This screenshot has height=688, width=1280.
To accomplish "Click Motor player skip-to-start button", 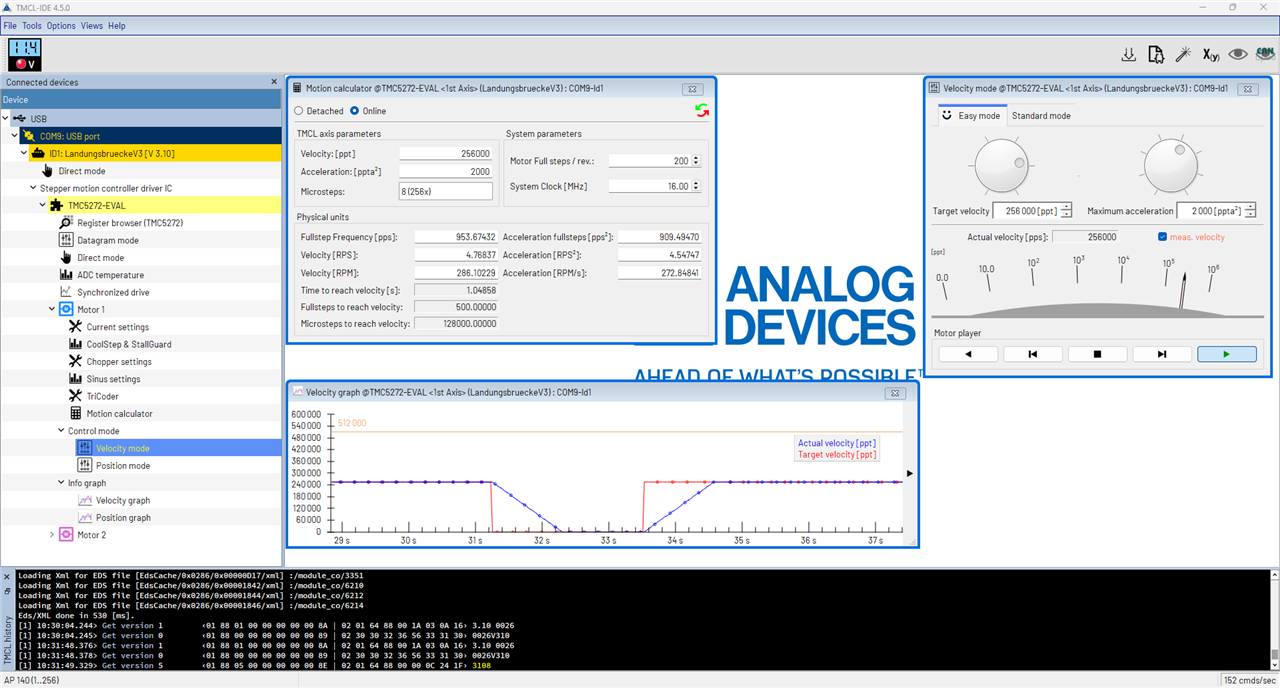I will (x=1032, y=354).
